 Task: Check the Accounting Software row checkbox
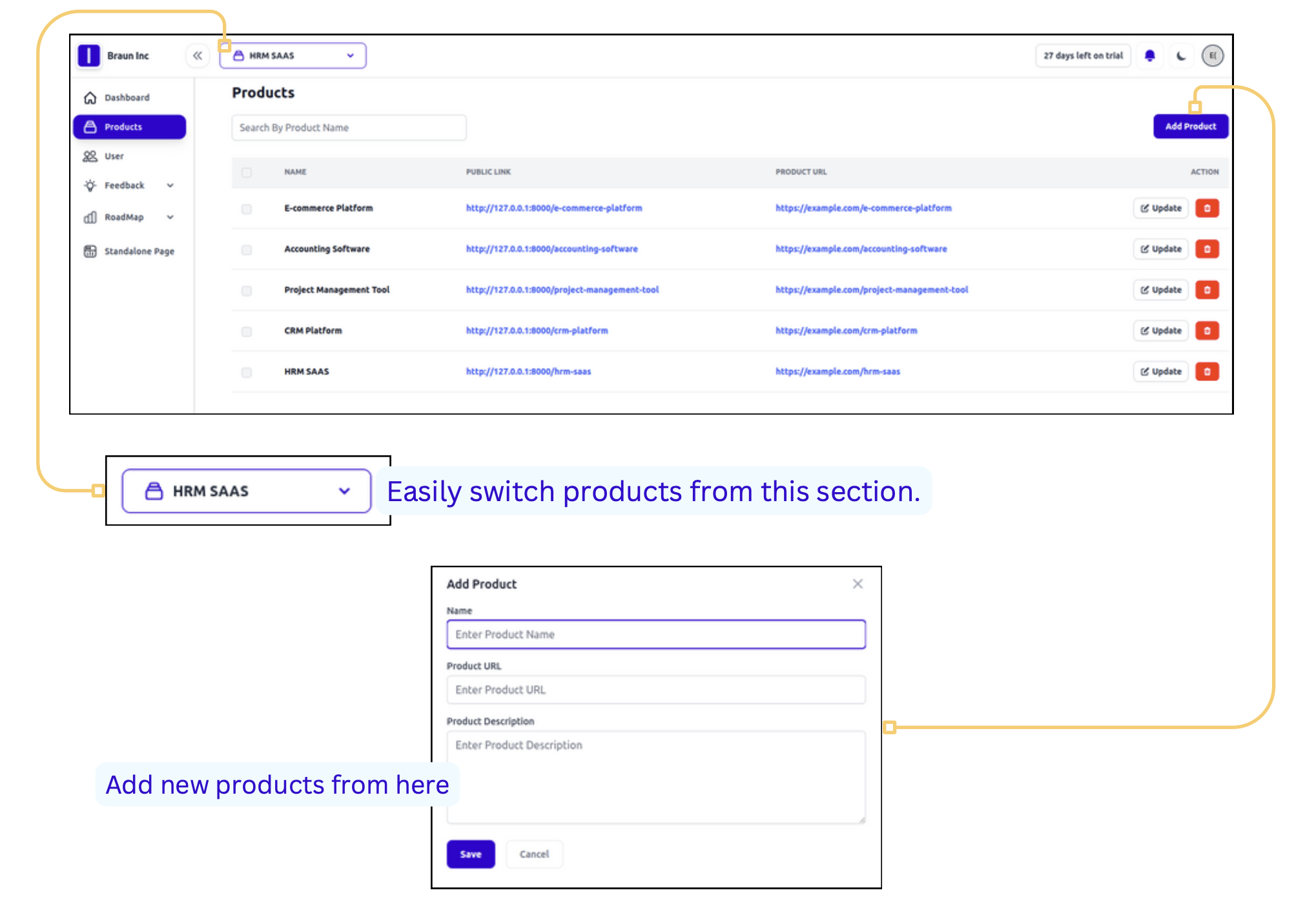pos(247,249)
